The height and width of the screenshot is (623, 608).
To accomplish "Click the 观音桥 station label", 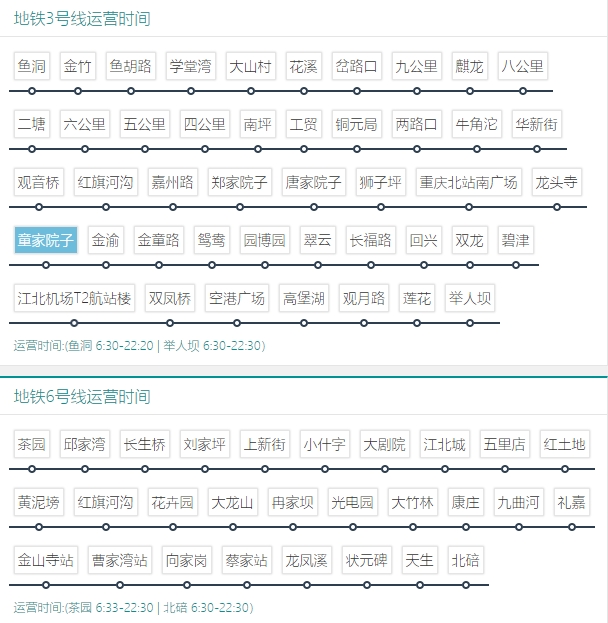I will coord(39,183).
